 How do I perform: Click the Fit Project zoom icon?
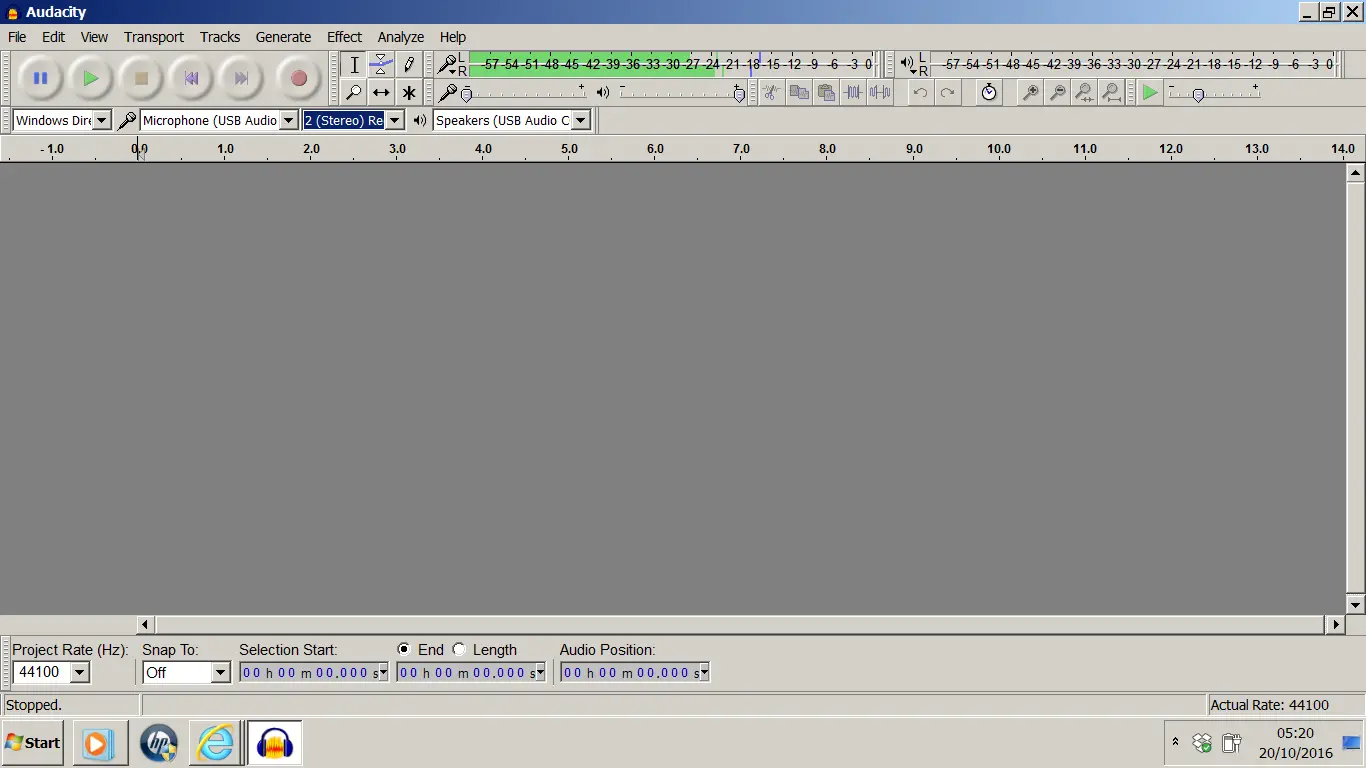pos(1111,92)
